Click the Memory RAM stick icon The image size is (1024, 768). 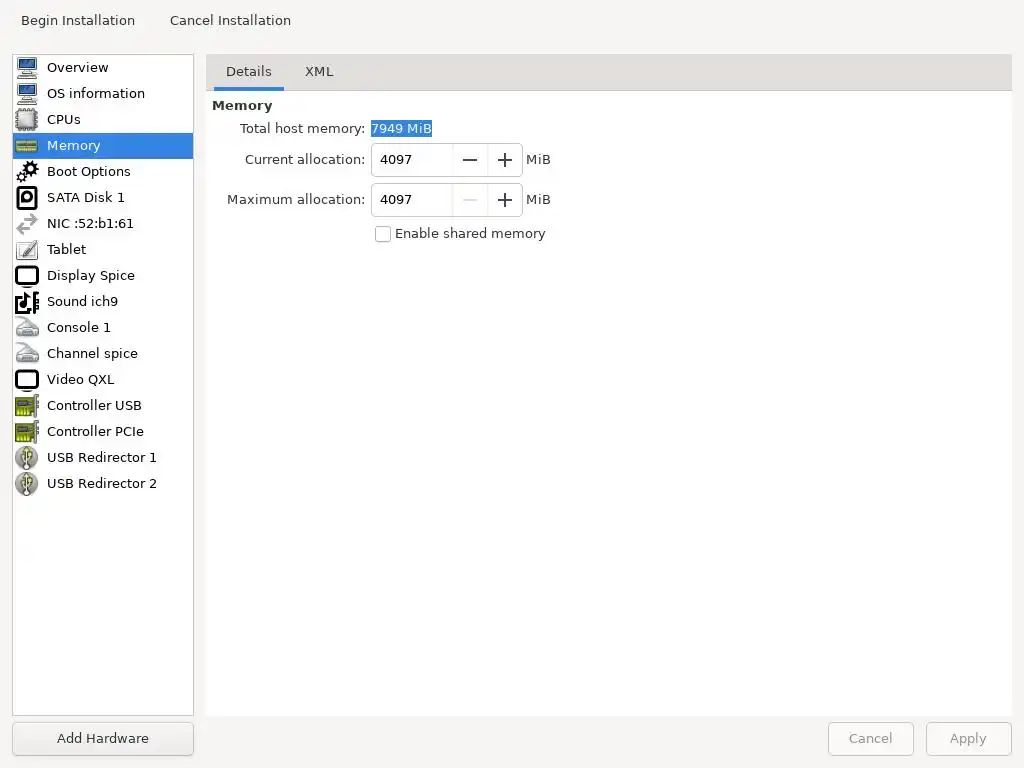(27, 146)
